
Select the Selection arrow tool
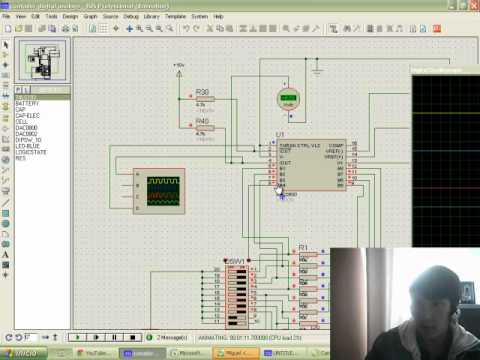pyautogui.click(x=6, y=44)
